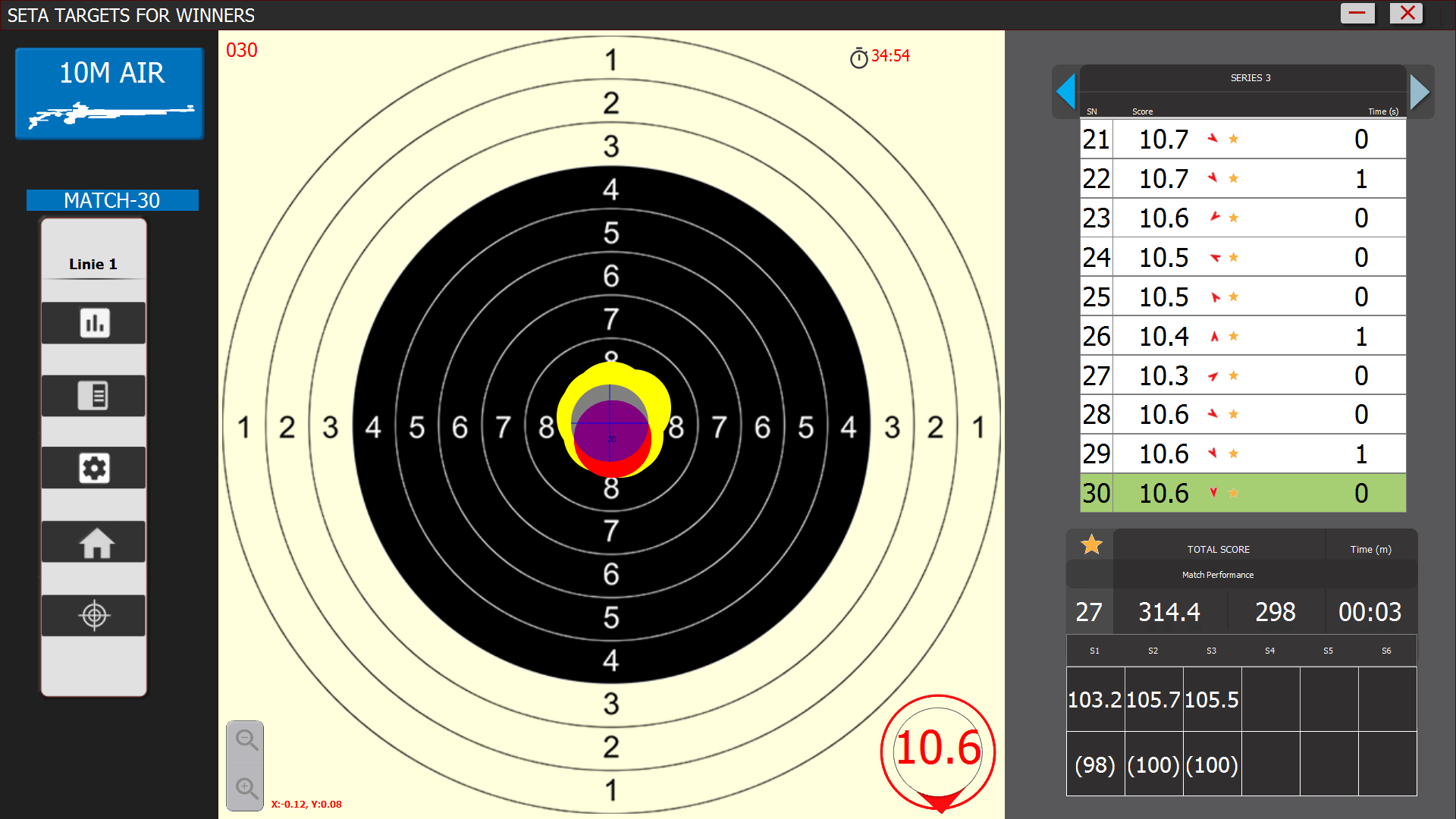
Task: Open the settings gear icon
Action: (93, 468)
